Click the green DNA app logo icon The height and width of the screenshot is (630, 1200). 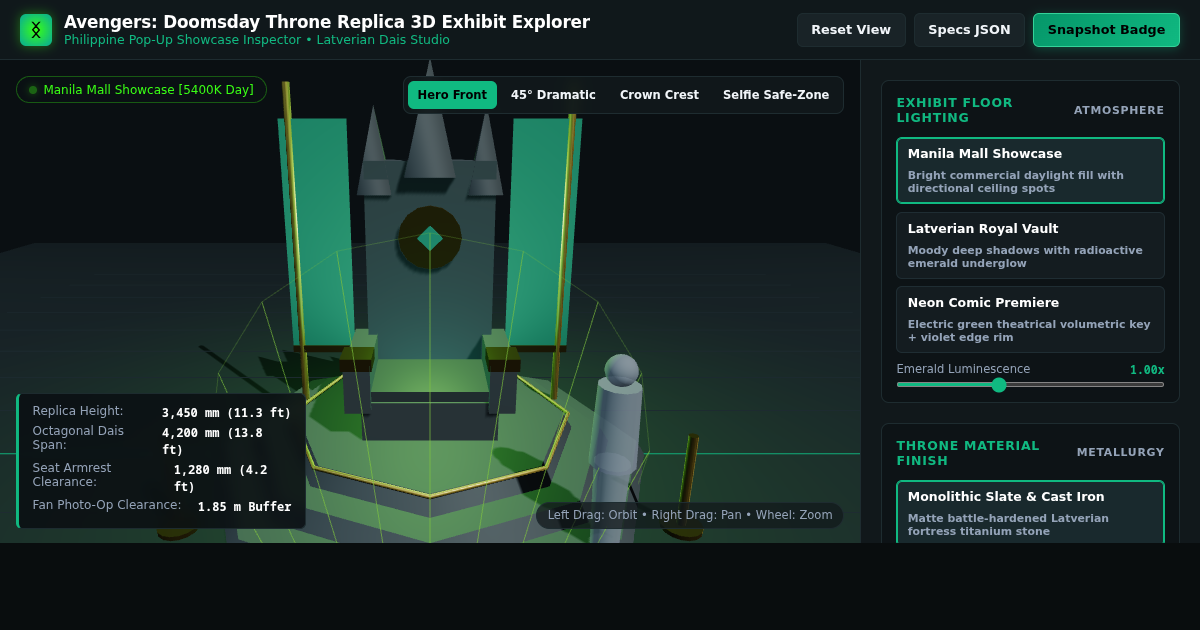[x=36, y=30]
